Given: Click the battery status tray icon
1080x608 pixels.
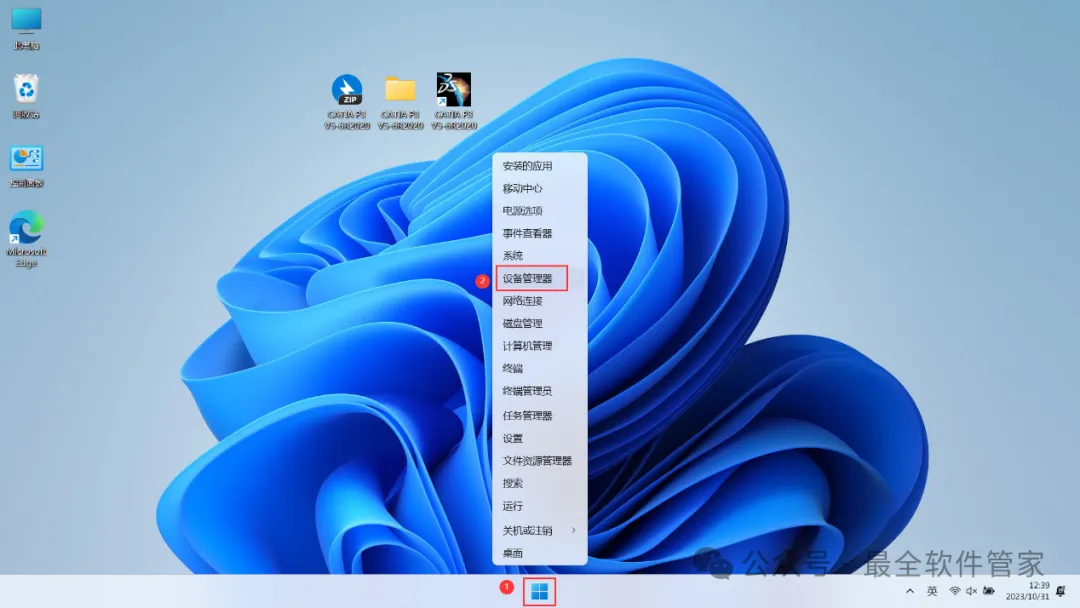Looking at the screenshot, I should pos(989,591).
